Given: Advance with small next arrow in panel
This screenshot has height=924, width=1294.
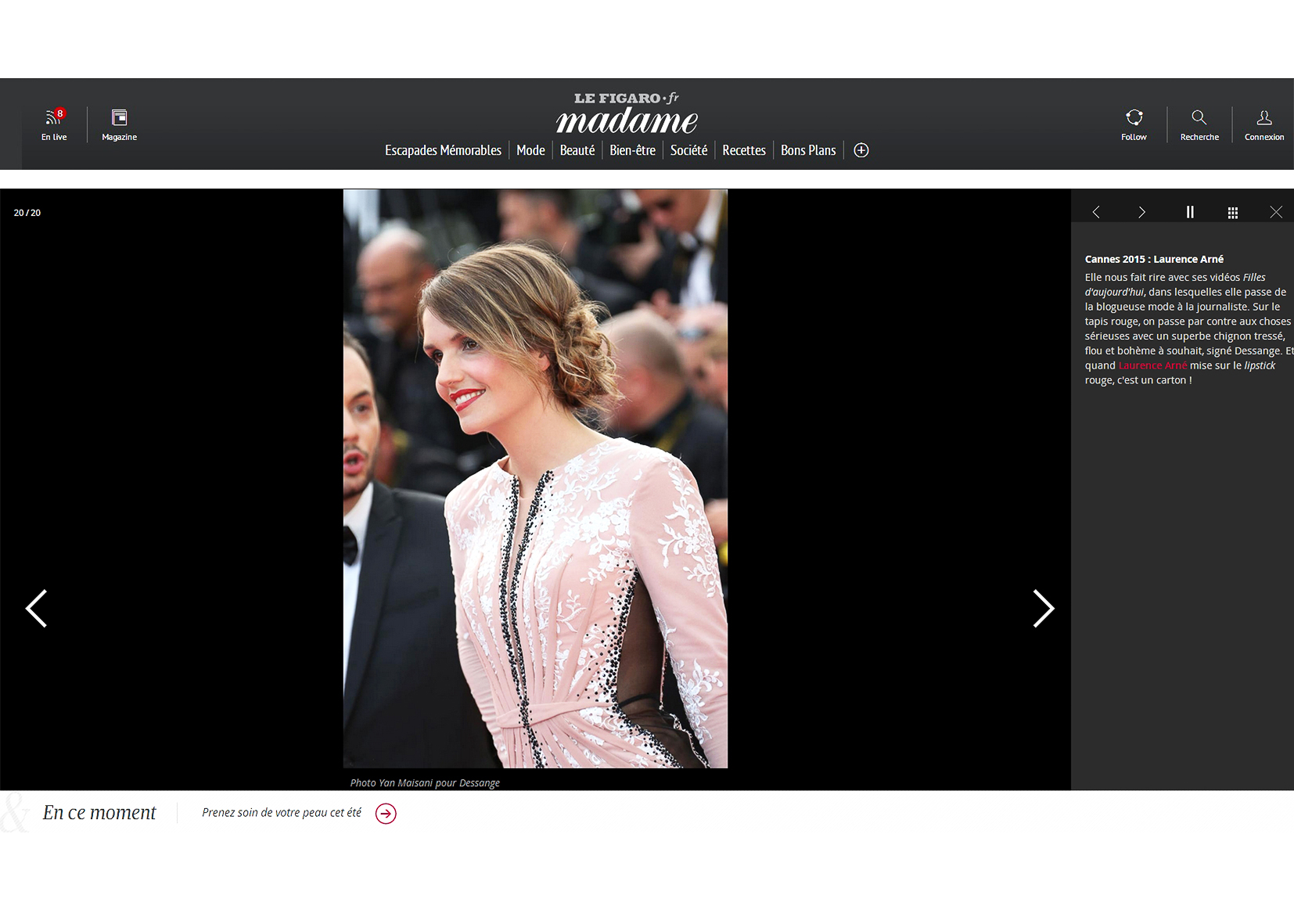Looking at the screenshot, I should coord(1141,212).
